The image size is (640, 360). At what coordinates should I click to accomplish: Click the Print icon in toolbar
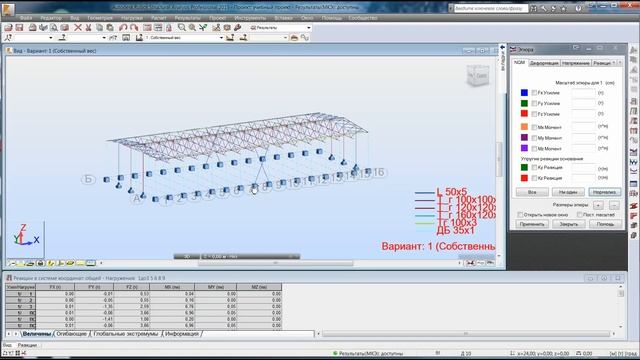pos(33,27)
